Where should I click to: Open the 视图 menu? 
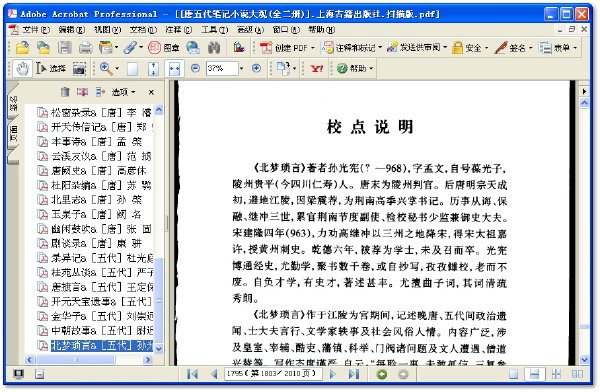(107, 29)
